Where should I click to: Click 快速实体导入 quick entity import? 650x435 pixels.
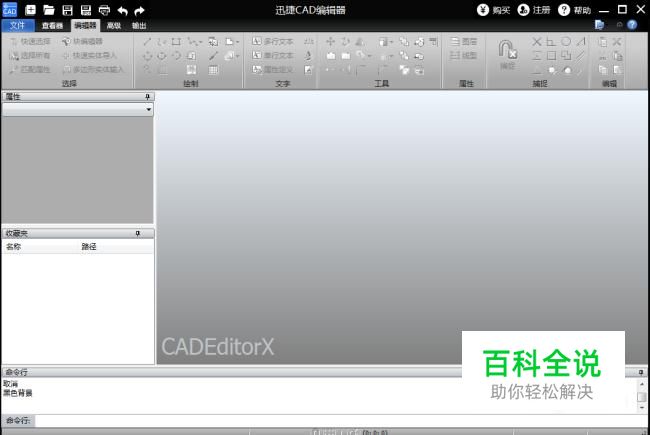click(90, 55)
